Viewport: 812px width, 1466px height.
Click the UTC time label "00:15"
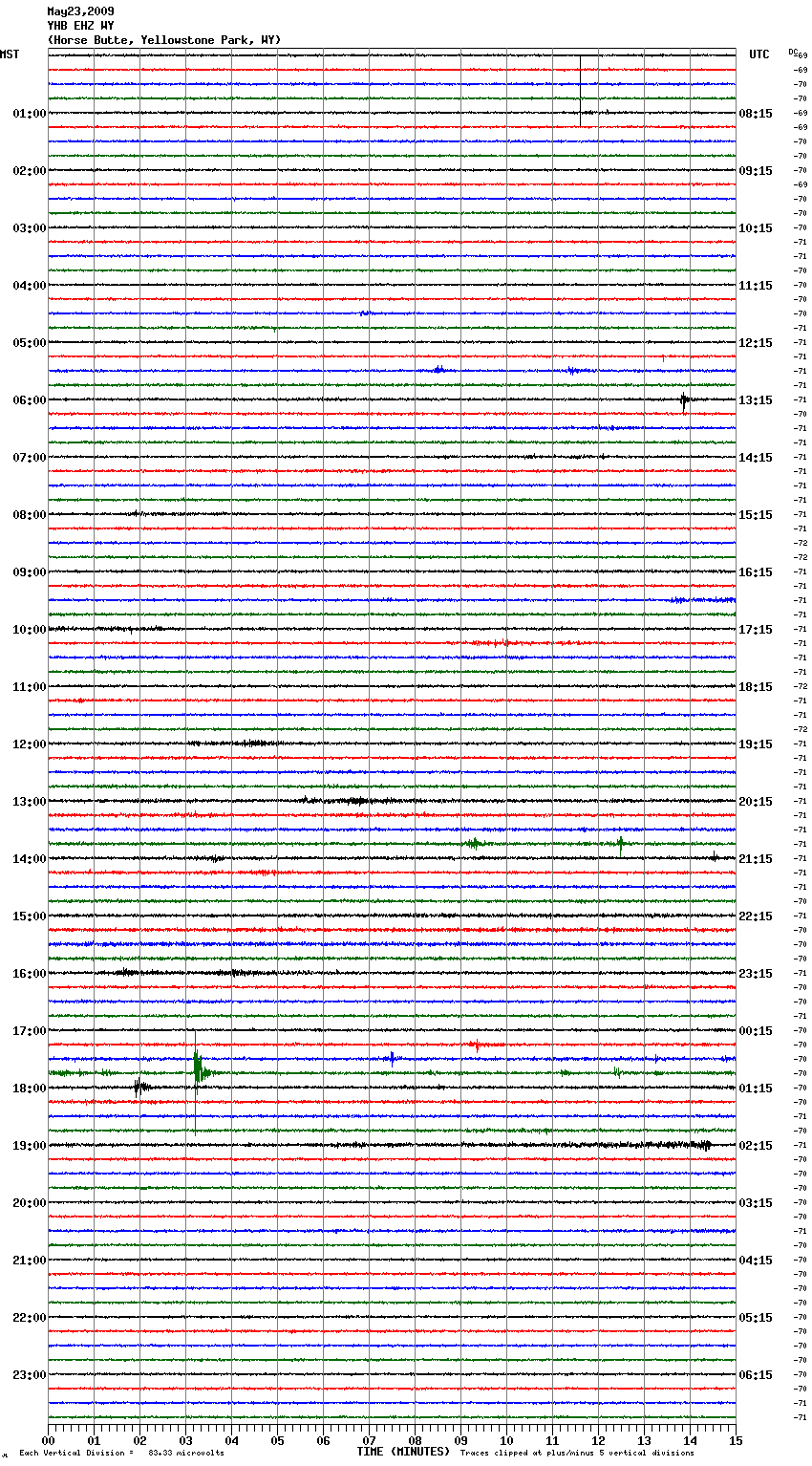click(756, 1031)
